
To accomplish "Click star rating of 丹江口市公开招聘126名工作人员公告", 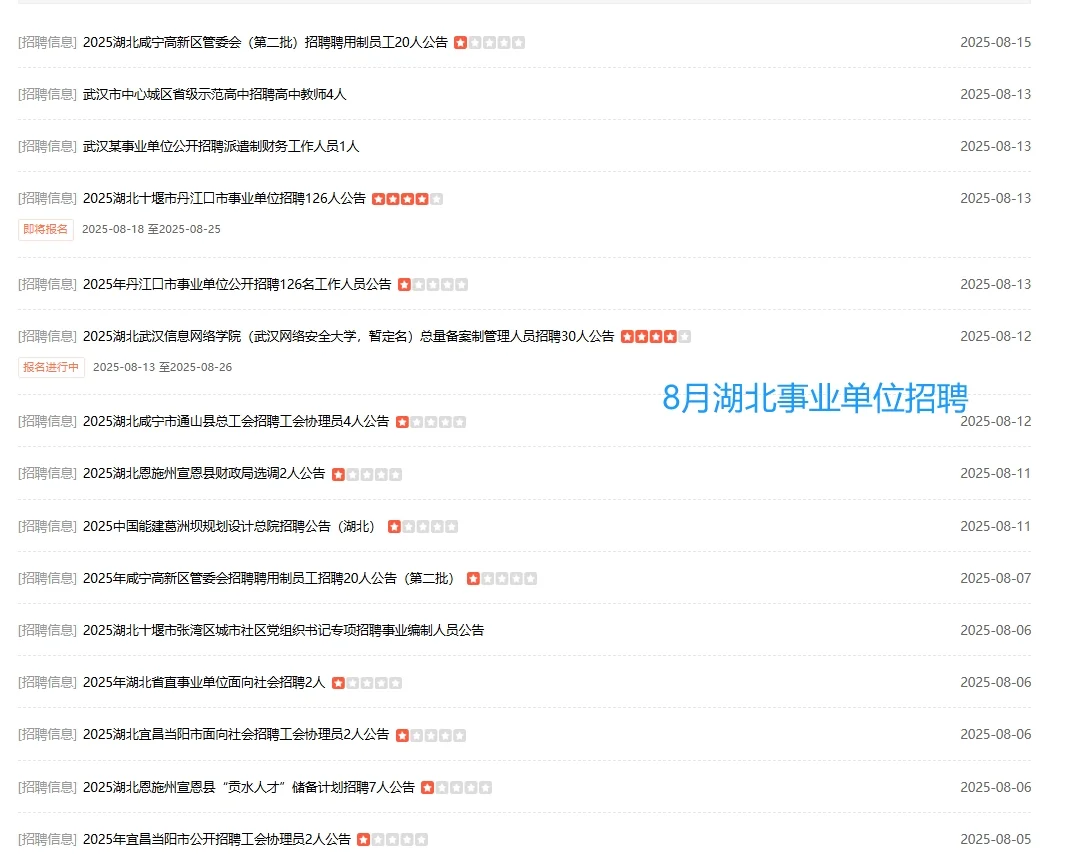I will (432, 285).
